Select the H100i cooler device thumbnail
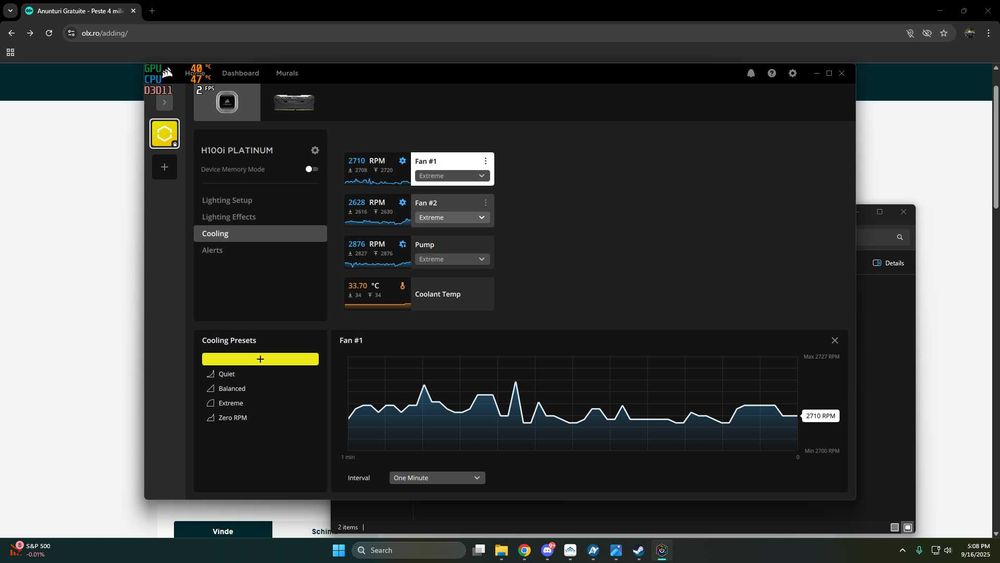 coord(227,102)
